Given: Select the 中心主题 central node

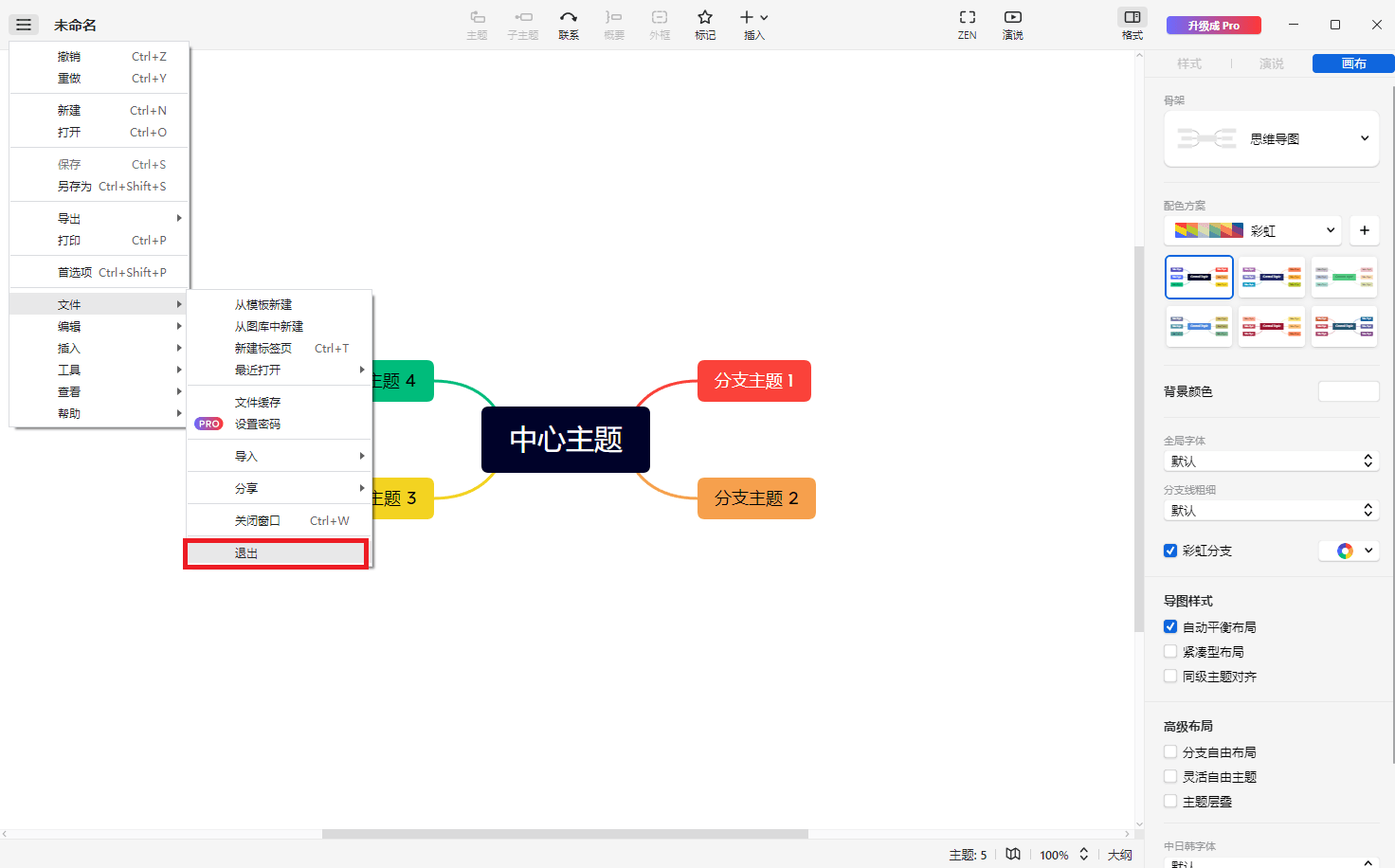Looking at the screenshot, I should pos(566,440).
